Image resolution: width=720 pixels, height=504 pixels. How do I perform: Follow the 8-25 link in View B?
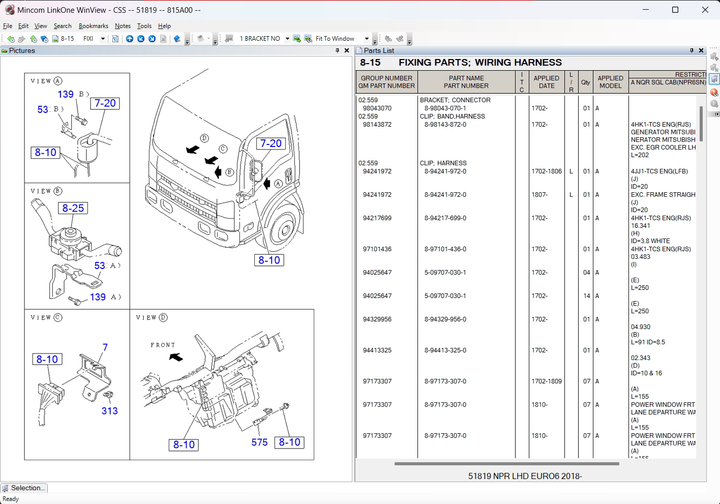(x=73, y=208)
